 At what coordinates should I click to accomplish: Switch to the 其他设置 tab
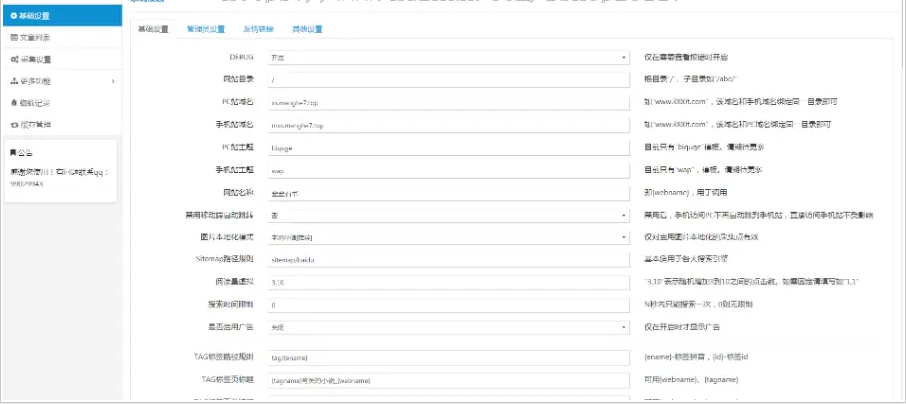coord(307,29)
